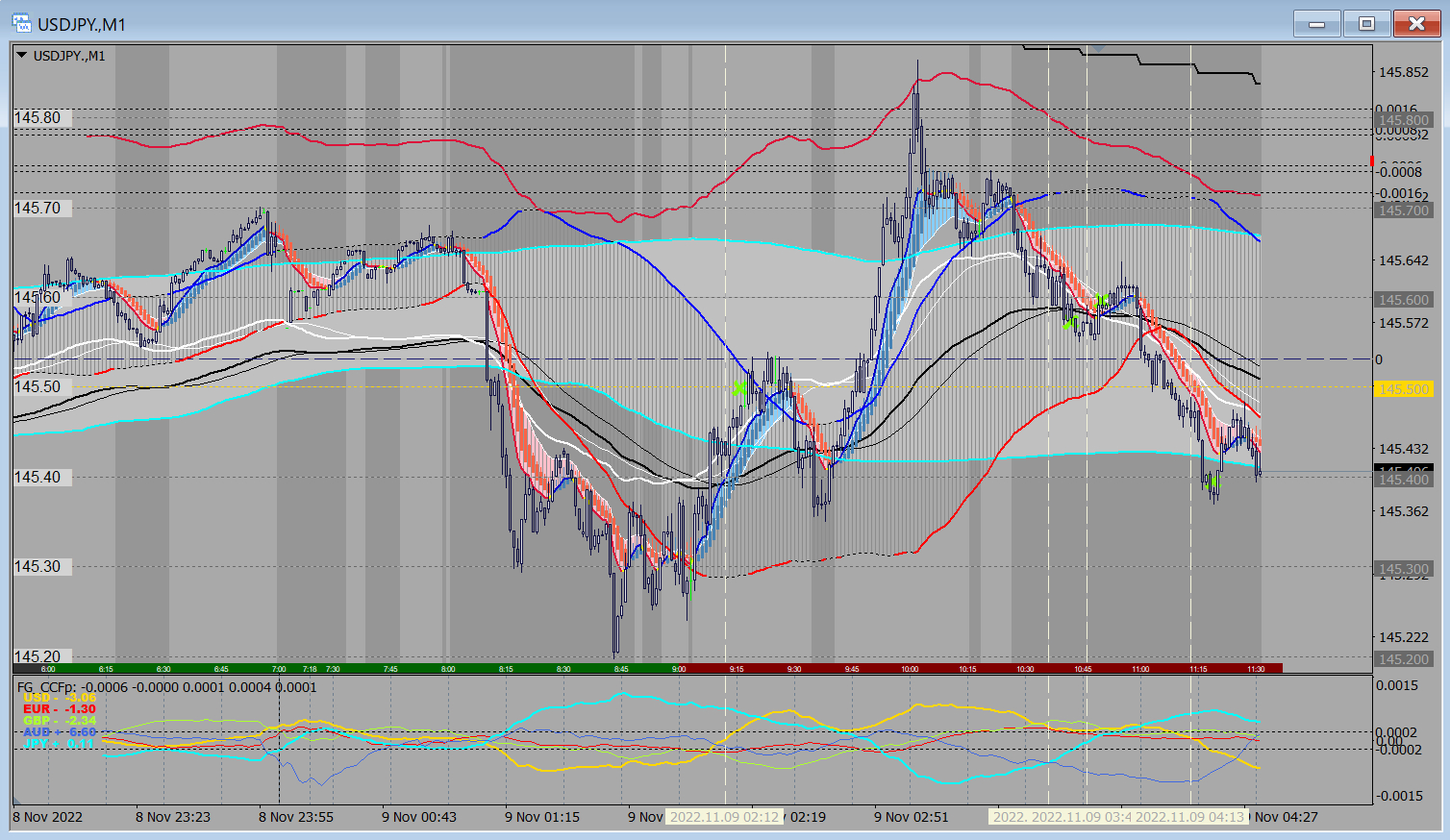1450x840 pixels.
Task: Click the yellow 145.500 price tag on the axis
Action: point(1404,388)
